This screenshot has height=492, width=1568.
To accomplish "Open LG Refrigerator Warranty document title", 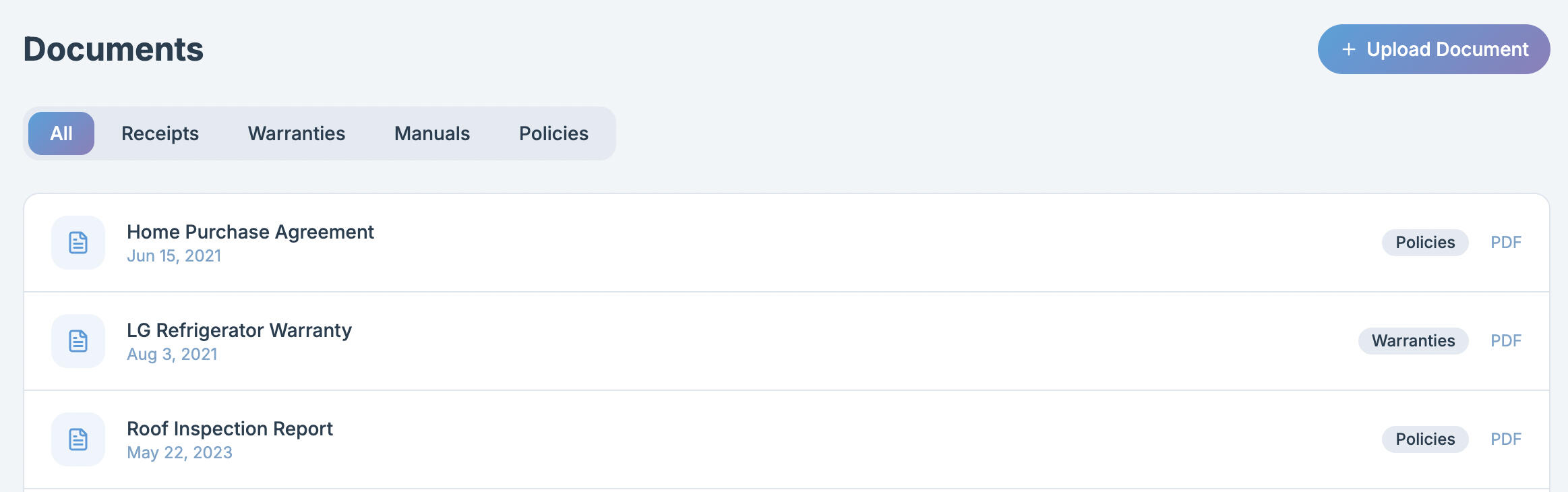I will tap(239, 330).
